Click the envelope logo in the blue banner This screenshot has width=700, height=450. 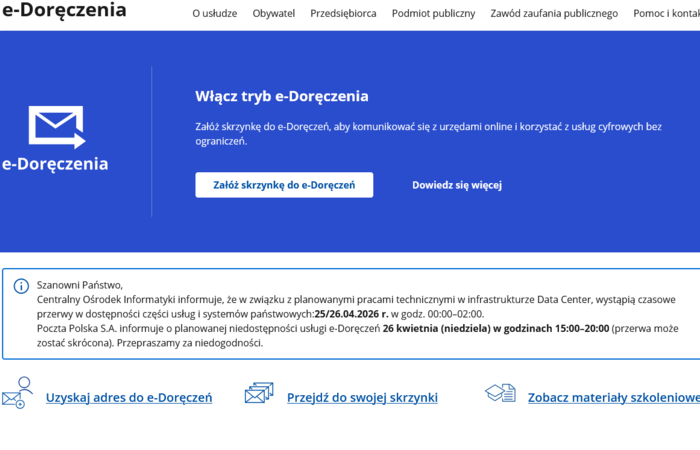pyautogui.click(x=57, y=126)
